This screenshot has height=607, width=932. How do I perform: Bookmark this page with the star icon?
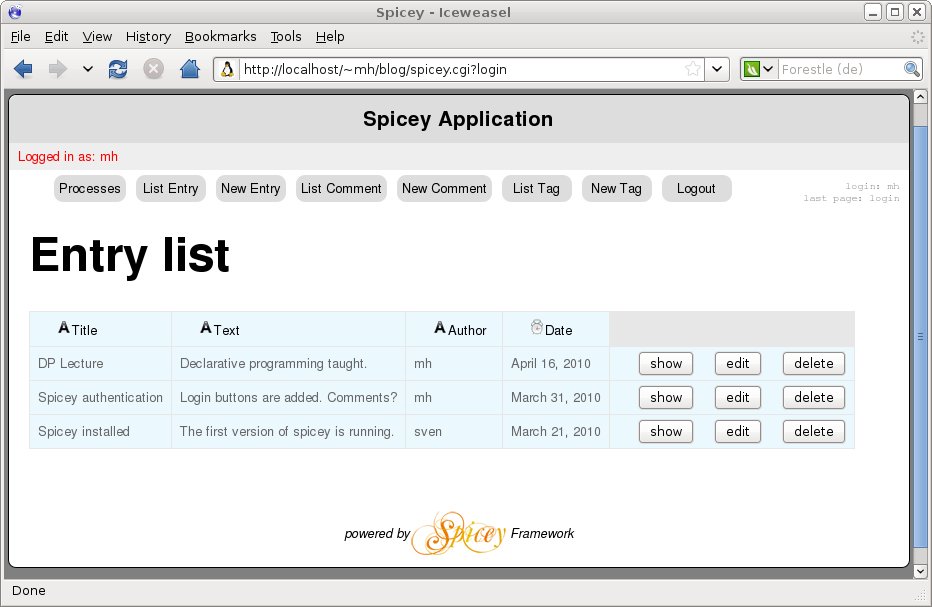tap(692, 69)
